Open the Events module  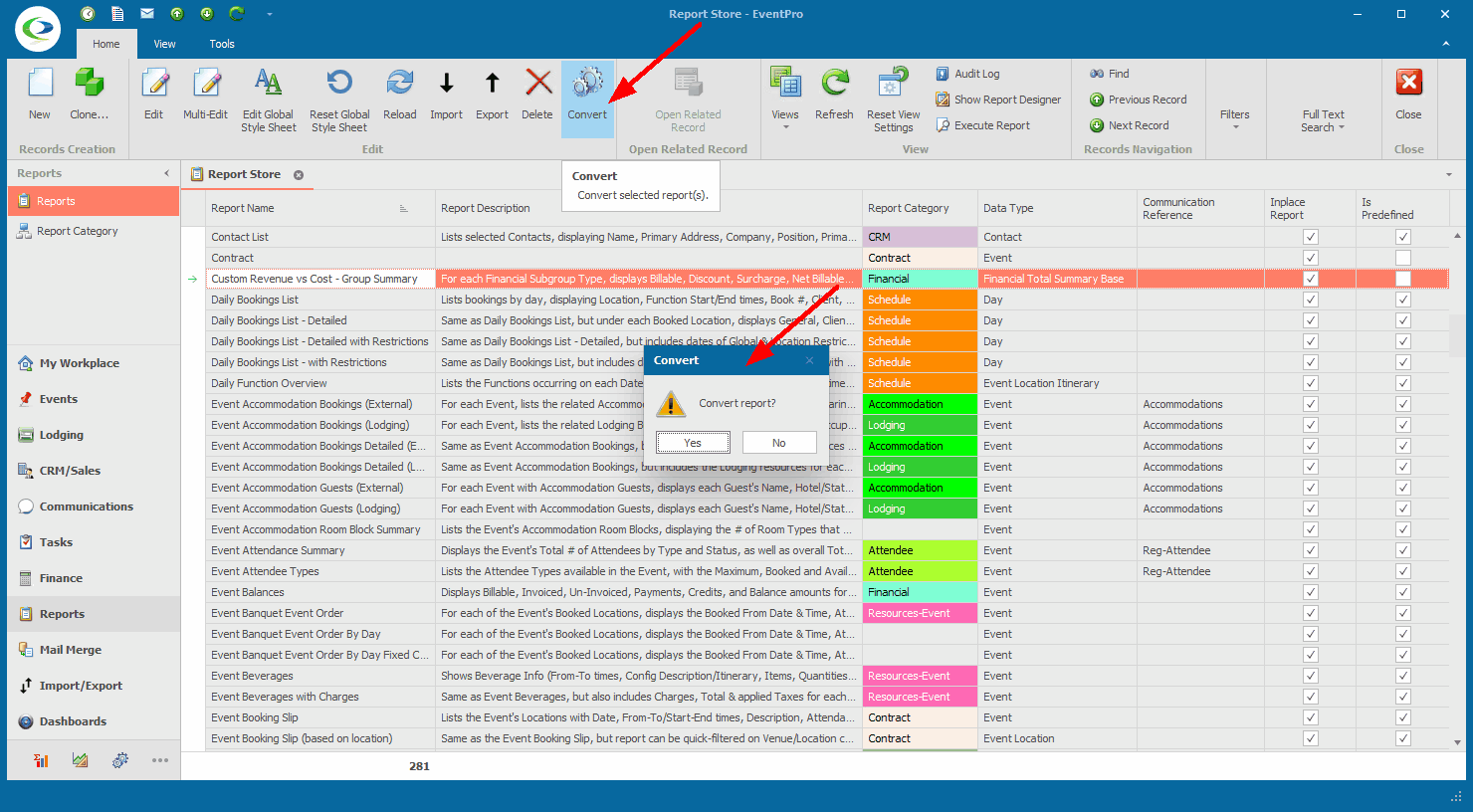point(94,399)
